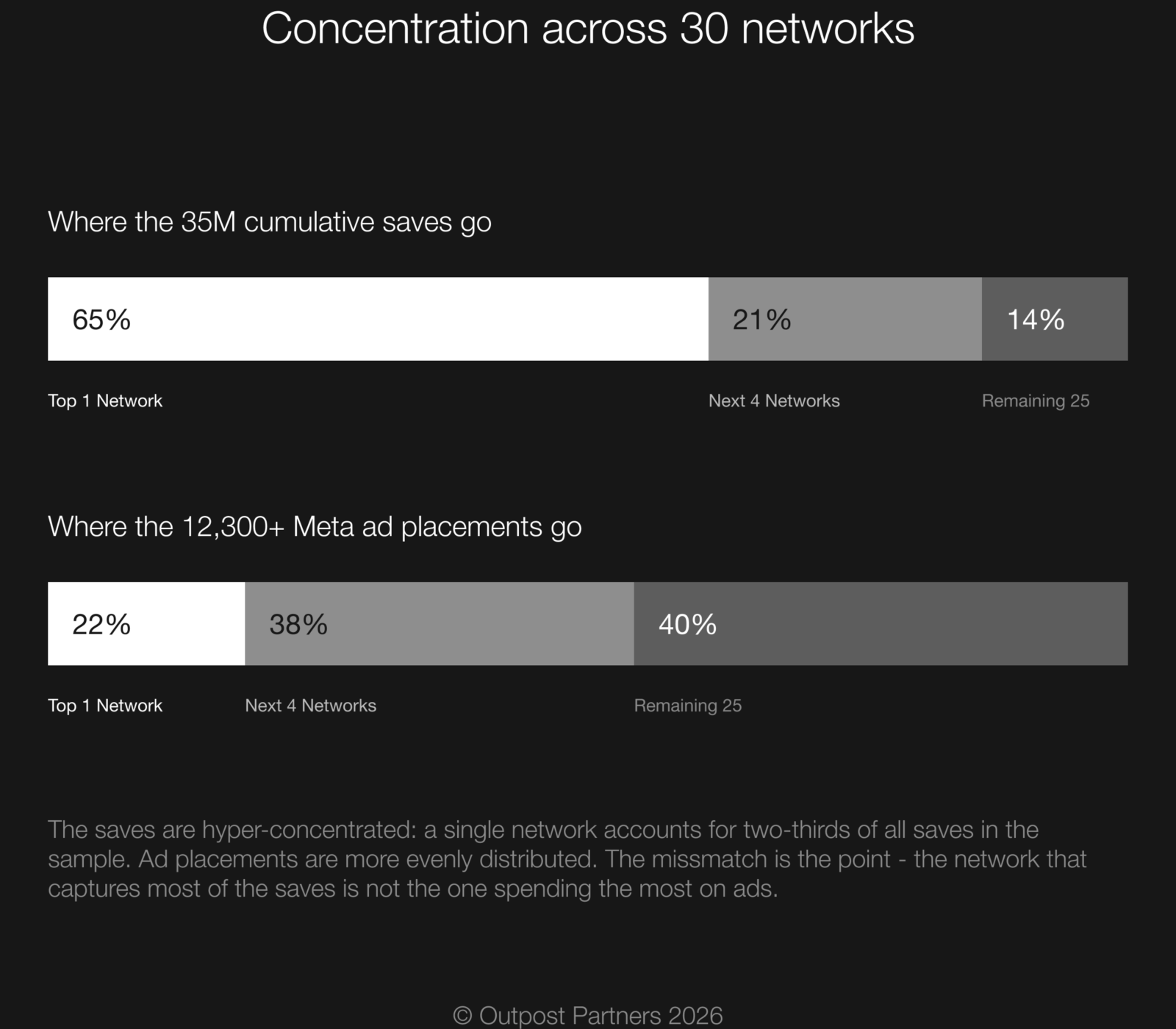Click Next 4 Networks label under ad placements
The image size is (1176, 1029).
tap(310, 706)
